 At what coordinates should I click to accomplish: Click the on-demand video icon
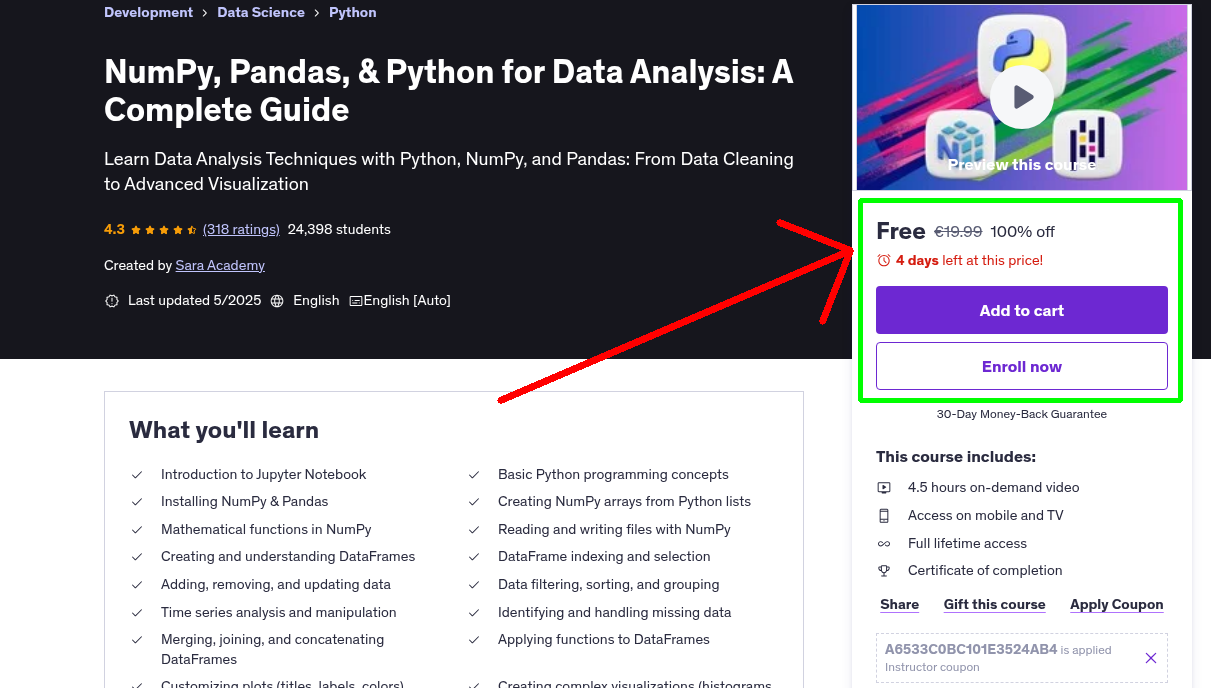point(884,488)
